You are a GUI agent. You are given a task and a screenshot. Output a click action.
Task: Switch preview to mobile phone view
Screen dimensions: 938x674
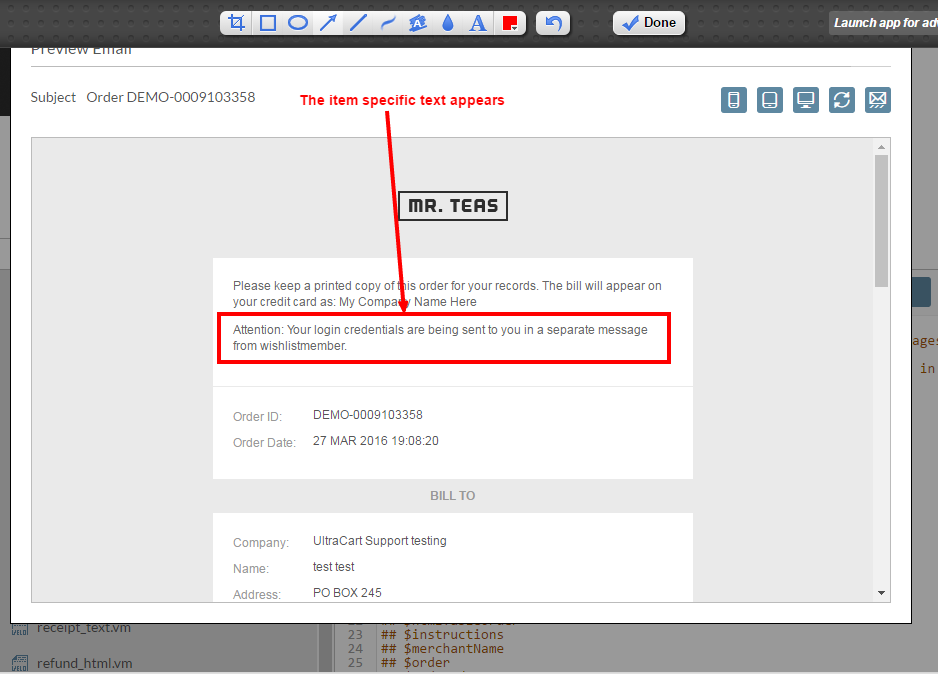[733, 100]
